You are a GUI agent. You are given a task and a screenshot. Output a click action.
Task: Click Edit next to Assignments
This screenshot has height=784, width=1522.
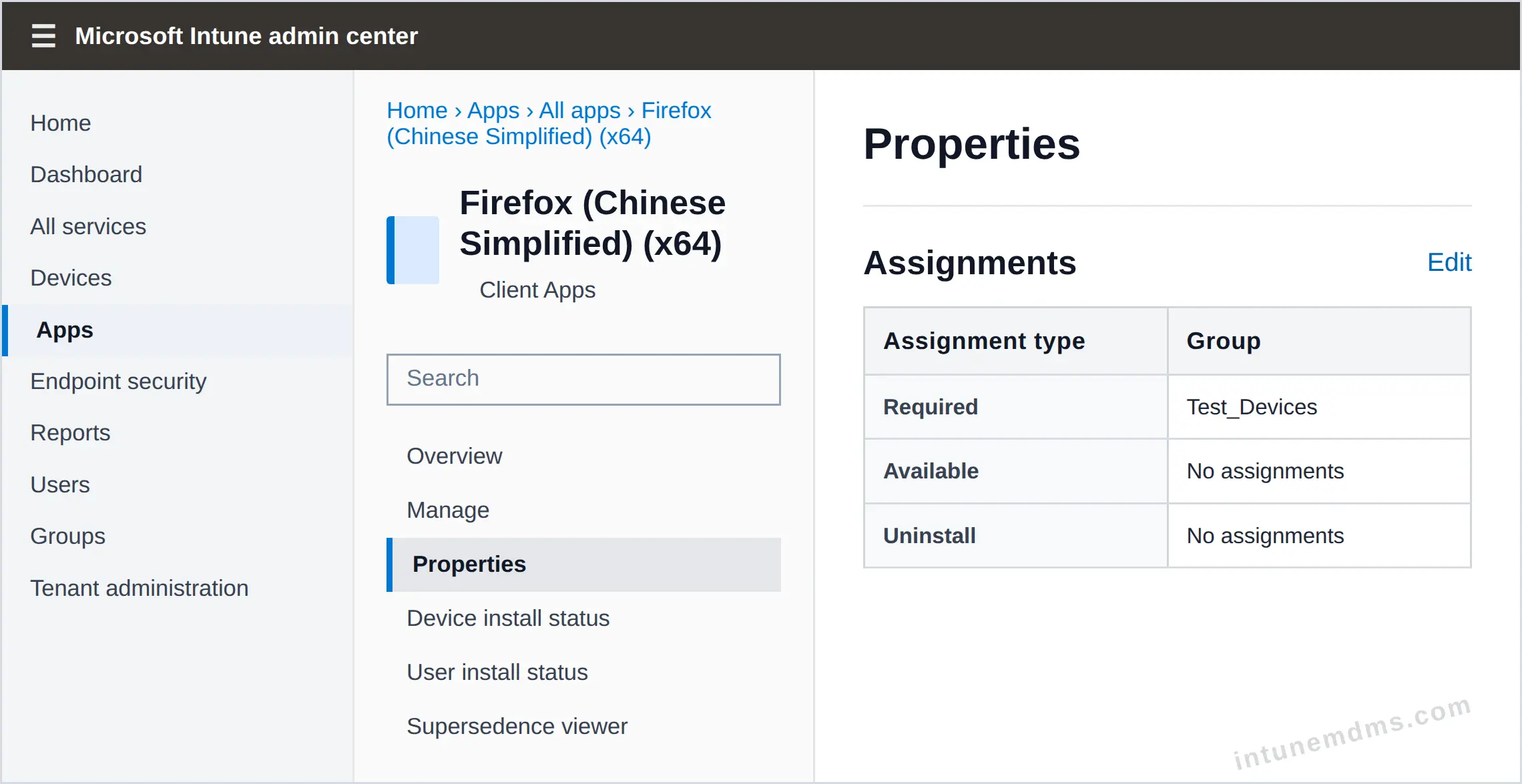[1449, 263]
